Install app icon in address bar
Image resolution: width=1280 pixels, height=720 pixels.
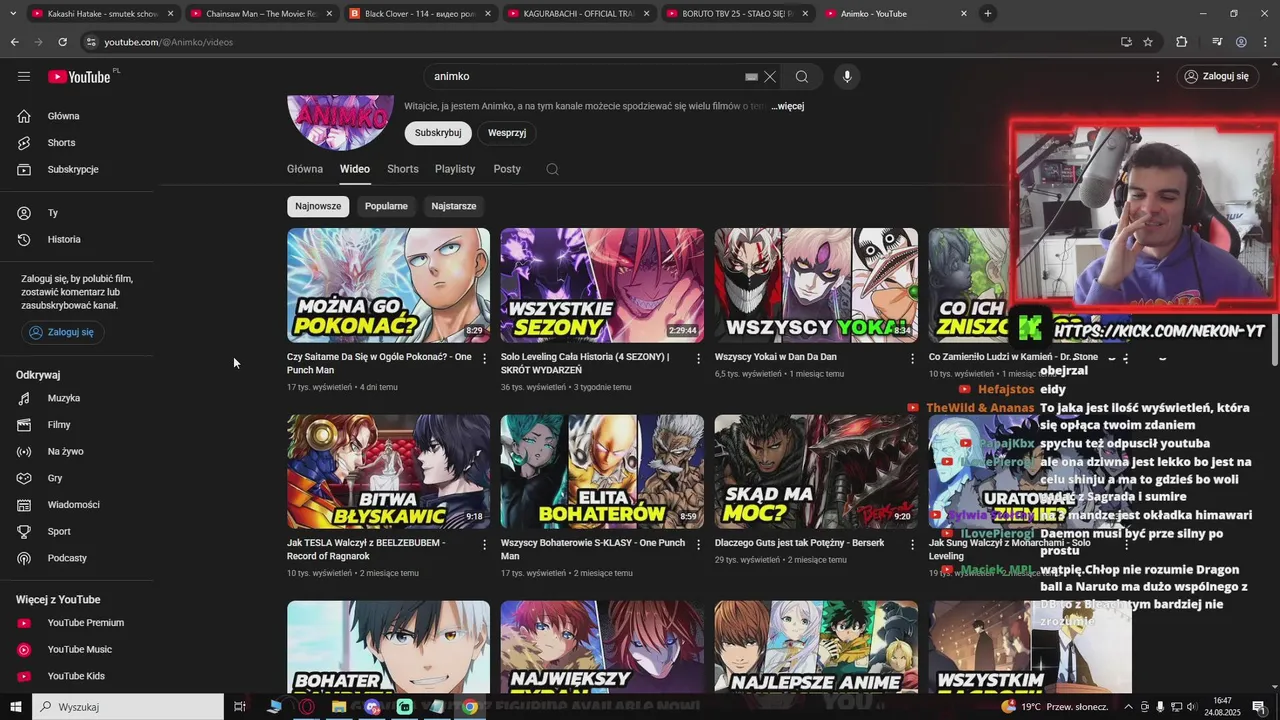[x=1126, y=42]
